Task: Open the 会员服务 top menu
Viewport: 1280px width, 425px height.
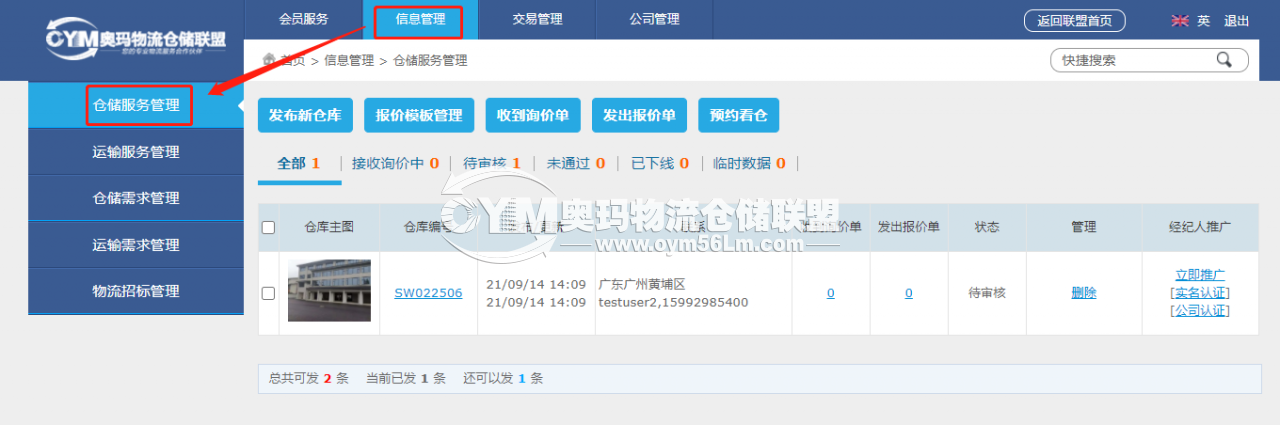Action: [303, 19]
